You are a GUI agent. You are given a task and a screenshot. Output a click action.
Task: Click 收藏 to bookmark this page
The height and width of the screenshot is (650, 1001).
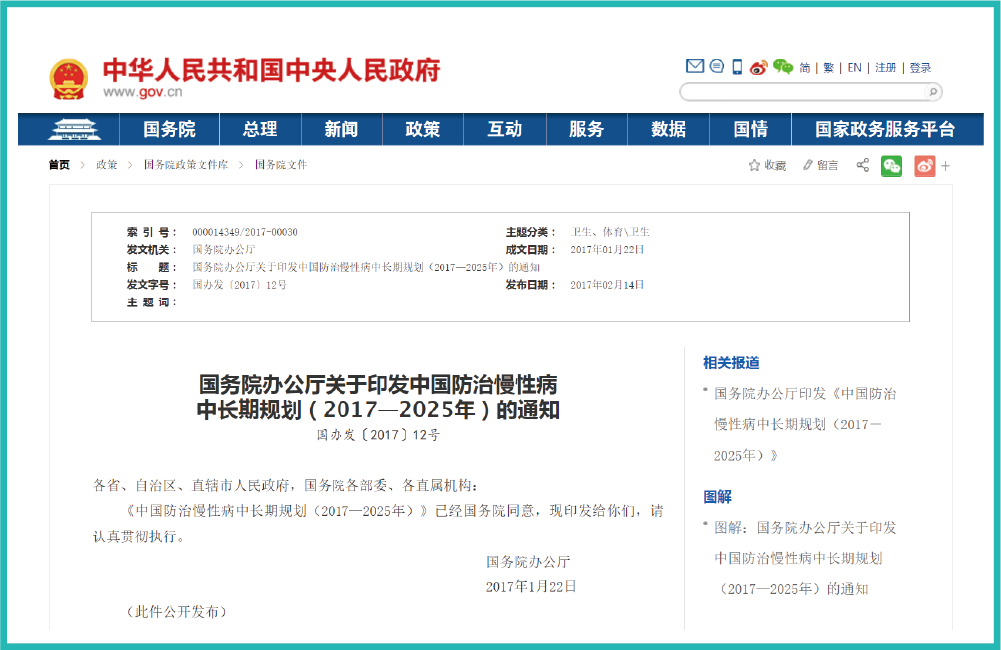[x=768, y=165]
